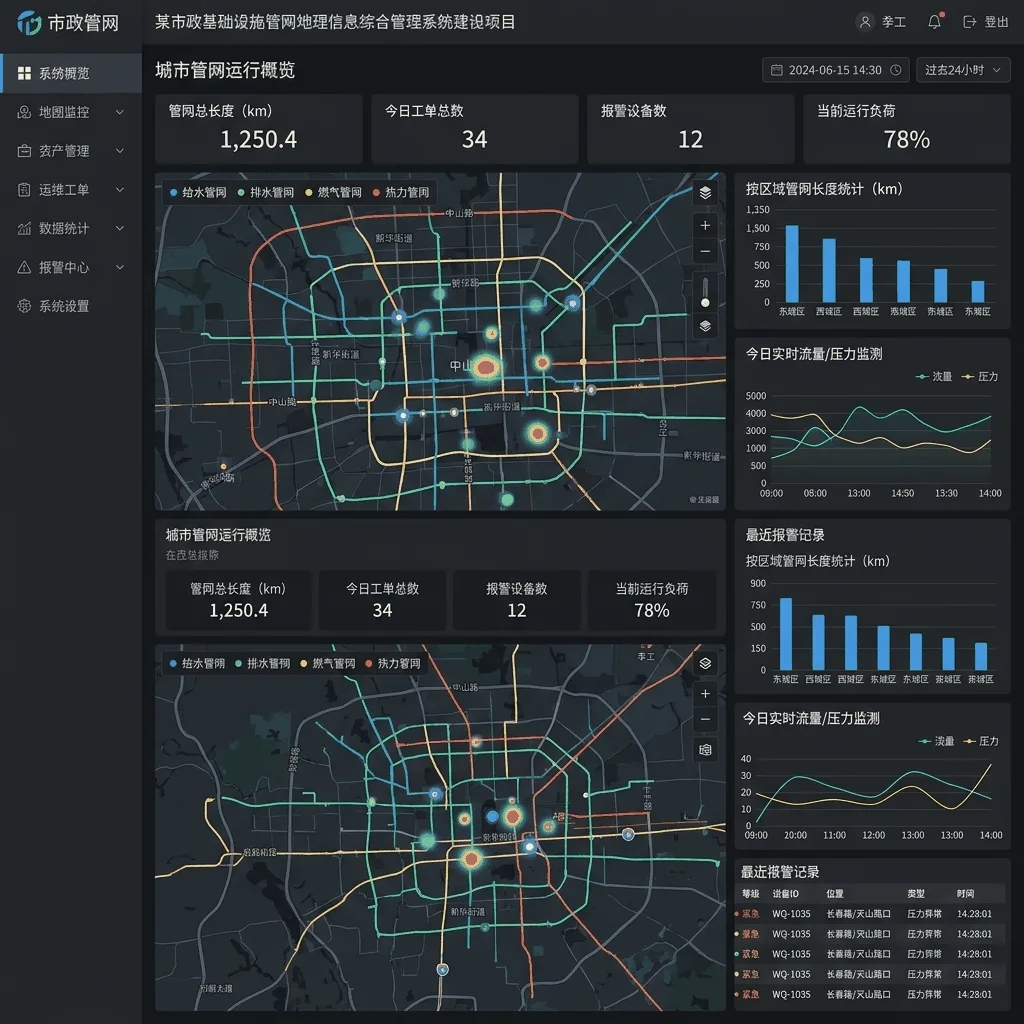
Task: Zoom out on the upper map
Action: (x=705, y=251)
